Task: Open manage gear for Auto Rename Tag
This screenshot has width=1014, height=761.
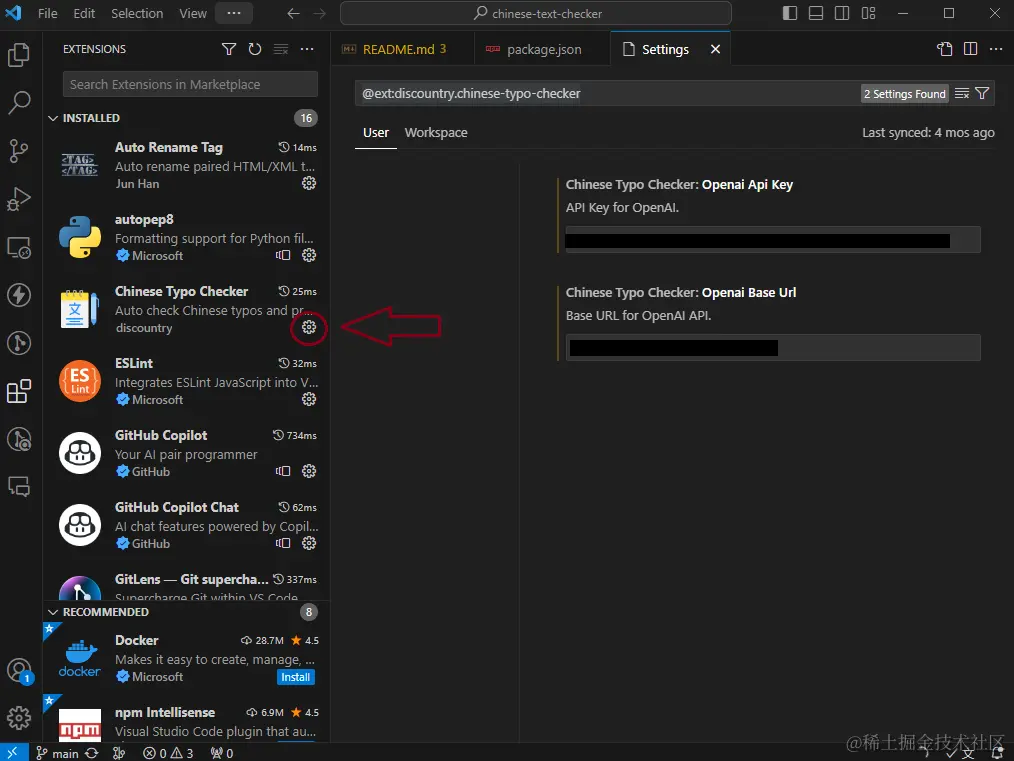Action: (309, 184)
